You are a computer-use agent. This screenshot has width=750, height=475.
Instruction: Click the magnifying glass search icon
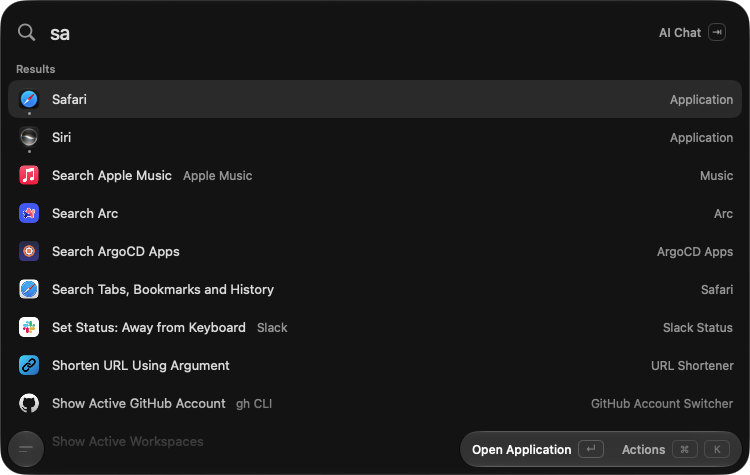click(26, 33)
